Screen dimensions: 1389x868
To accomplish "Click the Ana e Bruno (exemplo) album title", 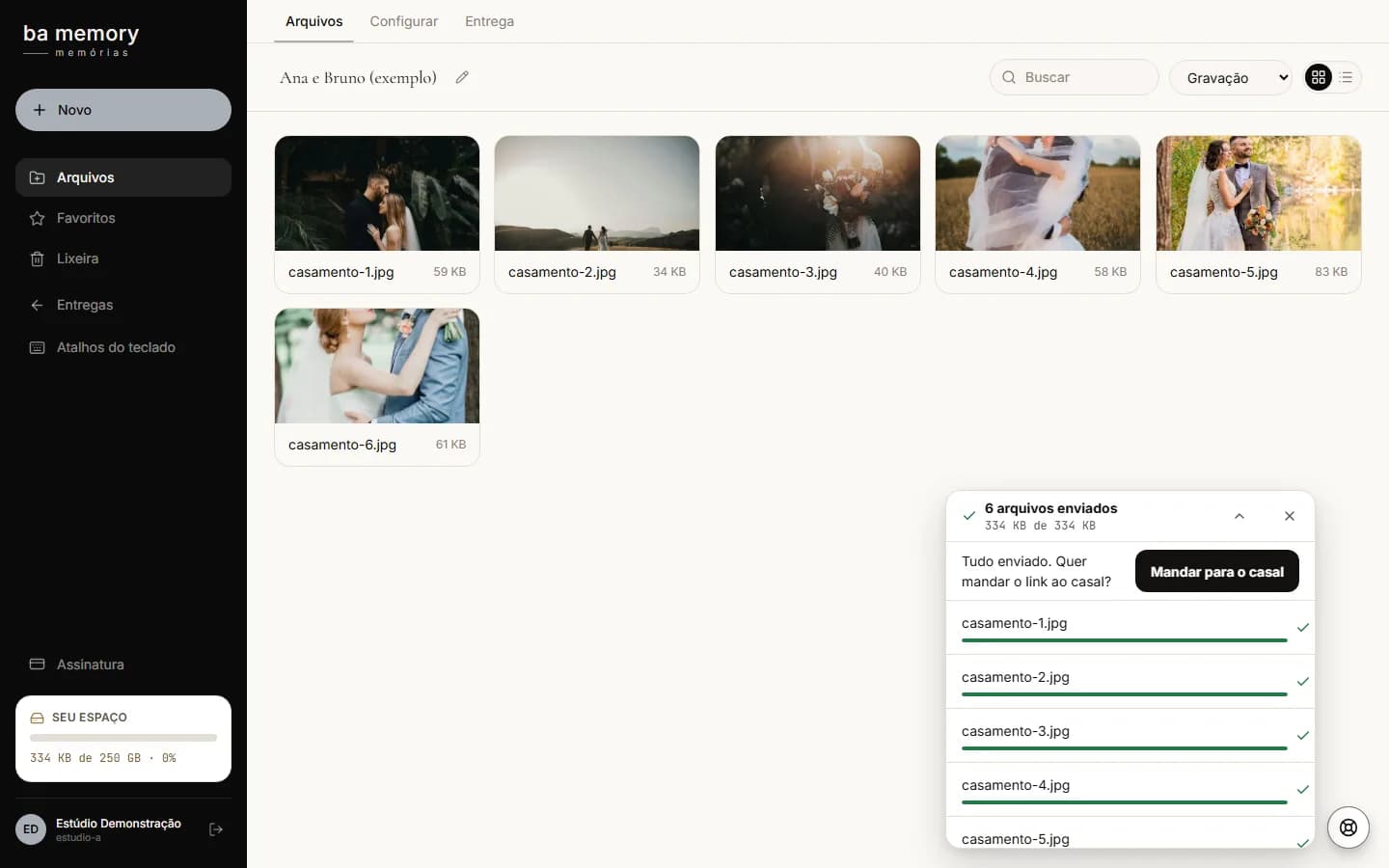I will pyautogui.click(x=358, y=77).
